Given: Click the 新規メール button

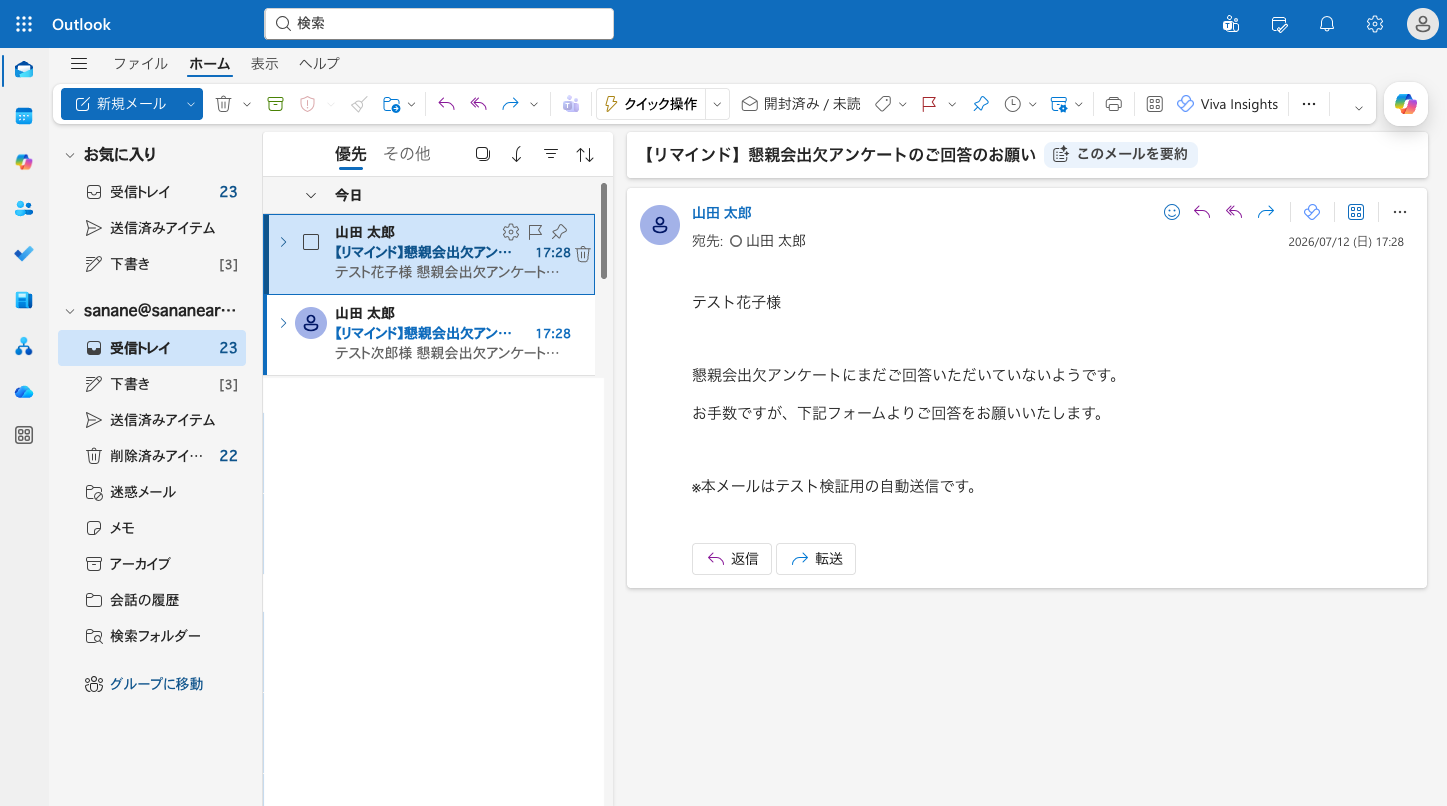Looking at the screenshot, I should [x=120, y=104].
